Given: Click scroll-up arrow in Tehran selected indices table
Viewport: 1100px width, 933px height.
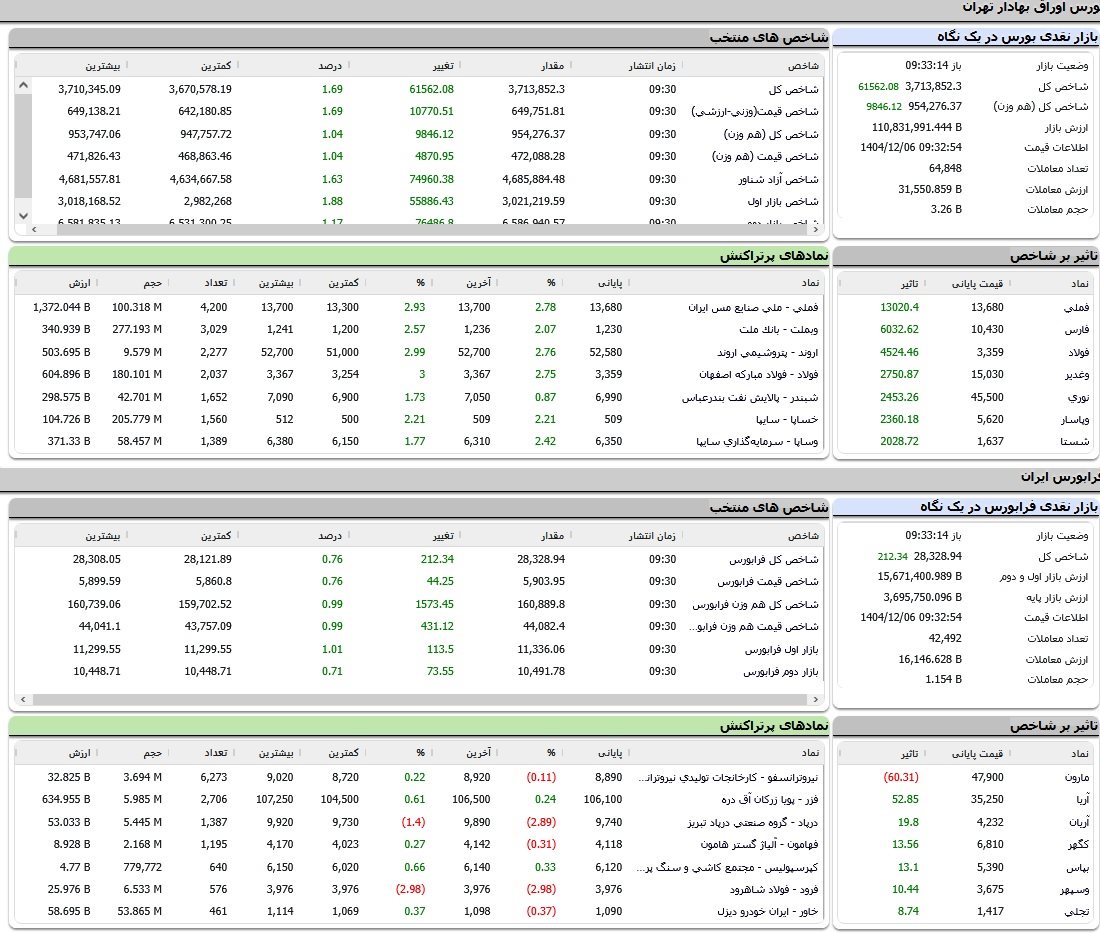Looking at the screenshot, I should (x=24, y=86).
